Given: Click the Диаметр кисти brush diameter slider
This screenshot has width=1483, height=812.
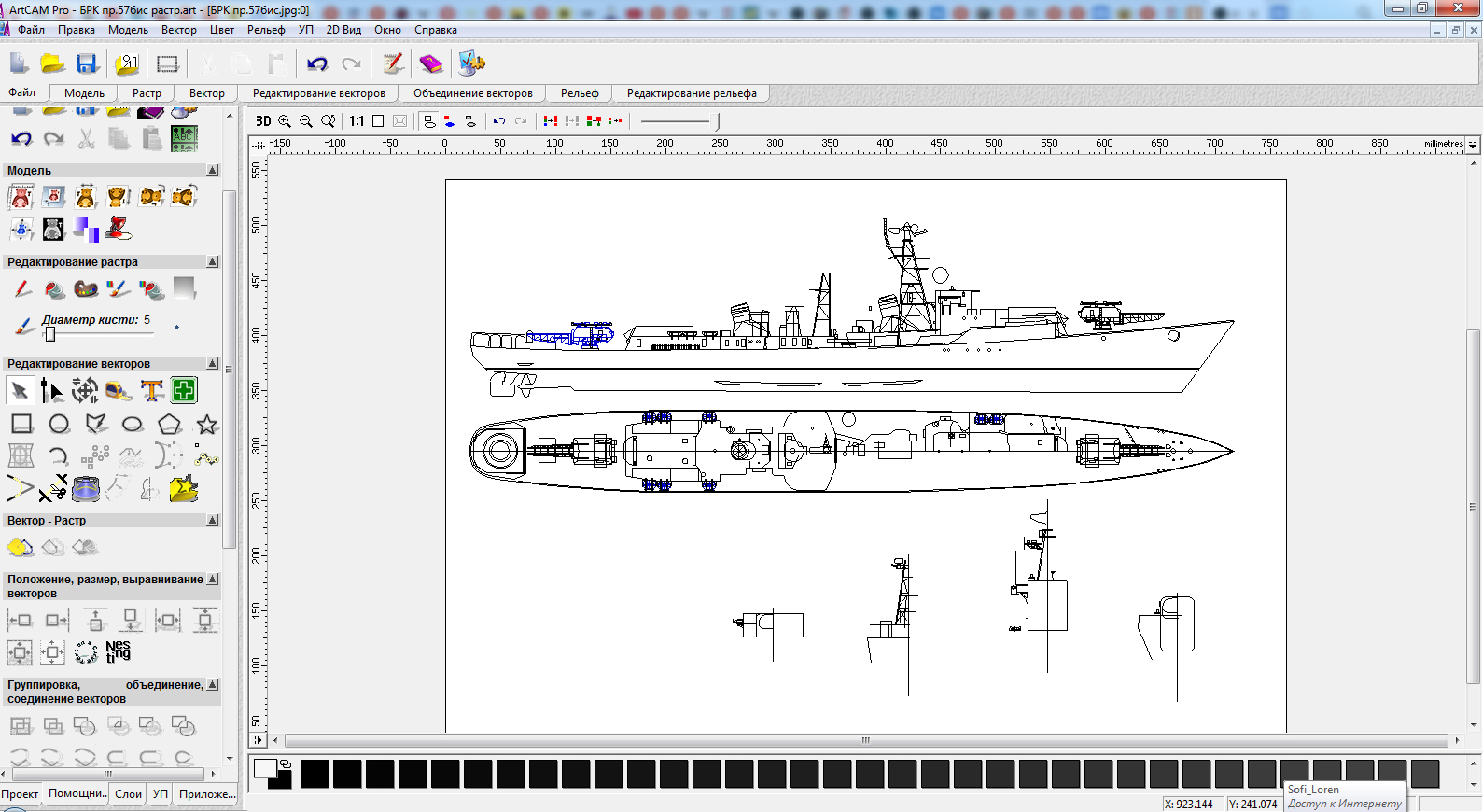Looking at the screenshot, I should [x=50, y=334].
